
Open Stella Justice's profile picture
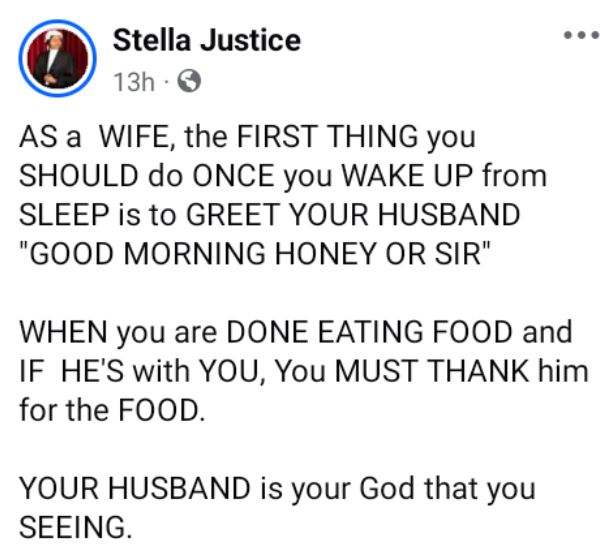coord(60,60)
